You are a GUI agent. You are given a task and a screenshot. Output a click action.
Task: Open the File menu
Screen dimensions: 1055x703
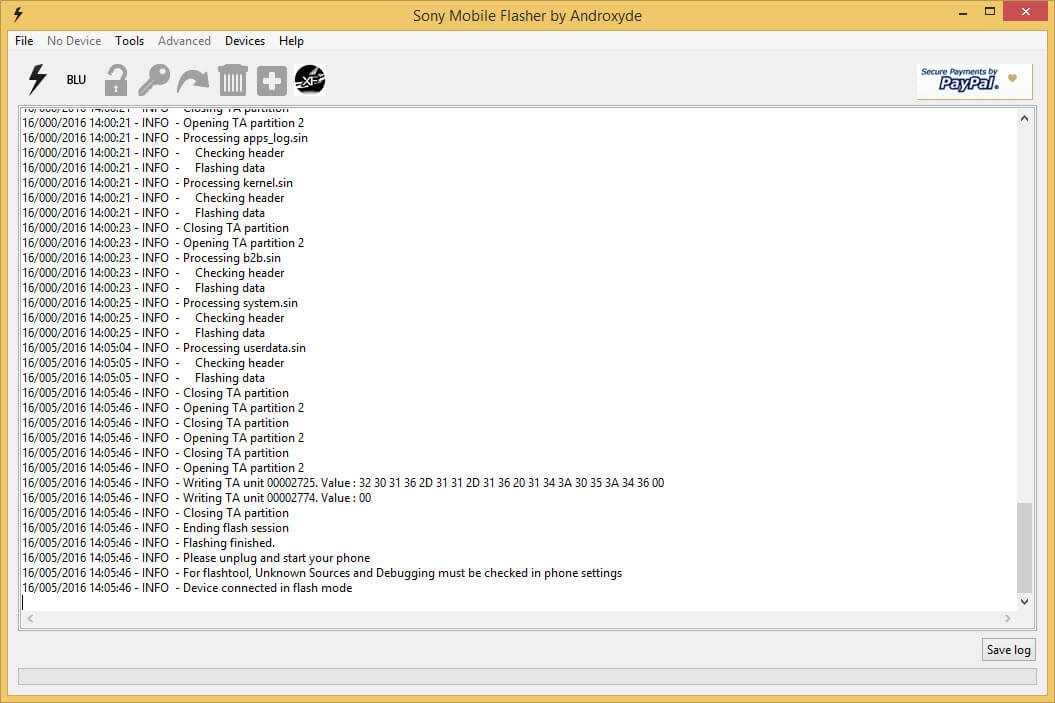(24, 41)
